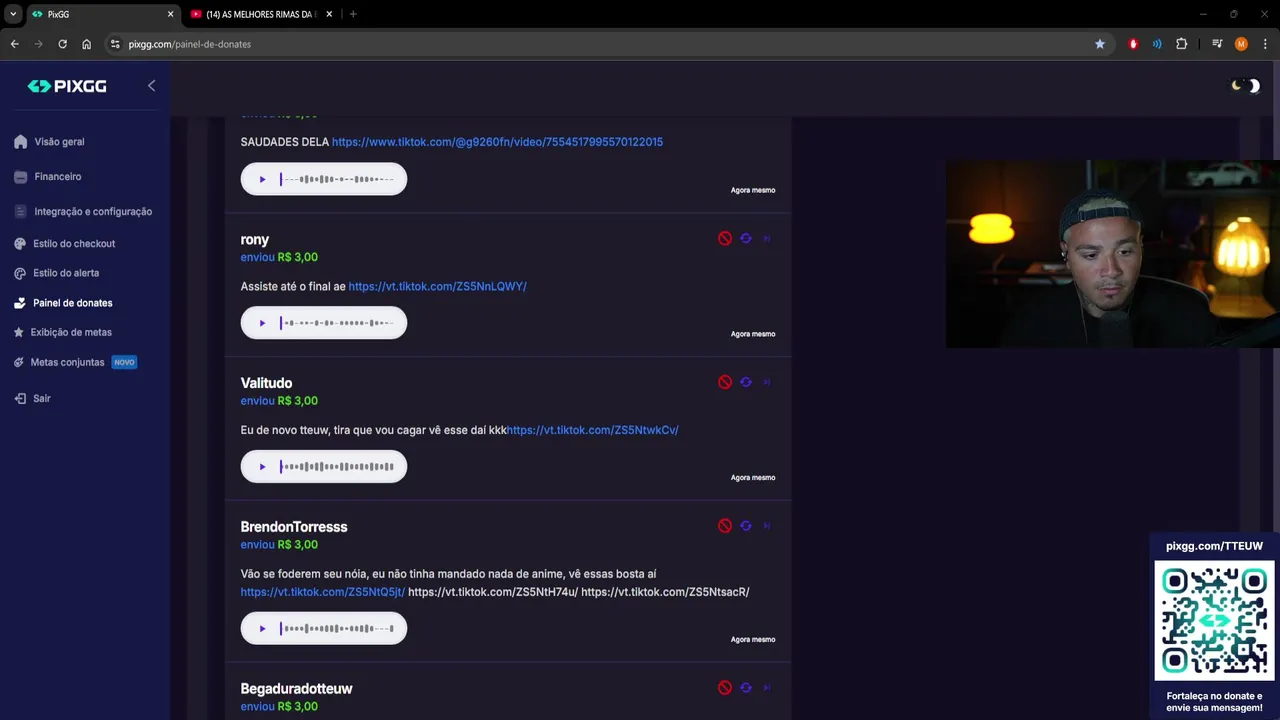This screenshot has height=720, width=1280.
Task: Play Valitudo's audio message
Action: [x=262, y=467]
